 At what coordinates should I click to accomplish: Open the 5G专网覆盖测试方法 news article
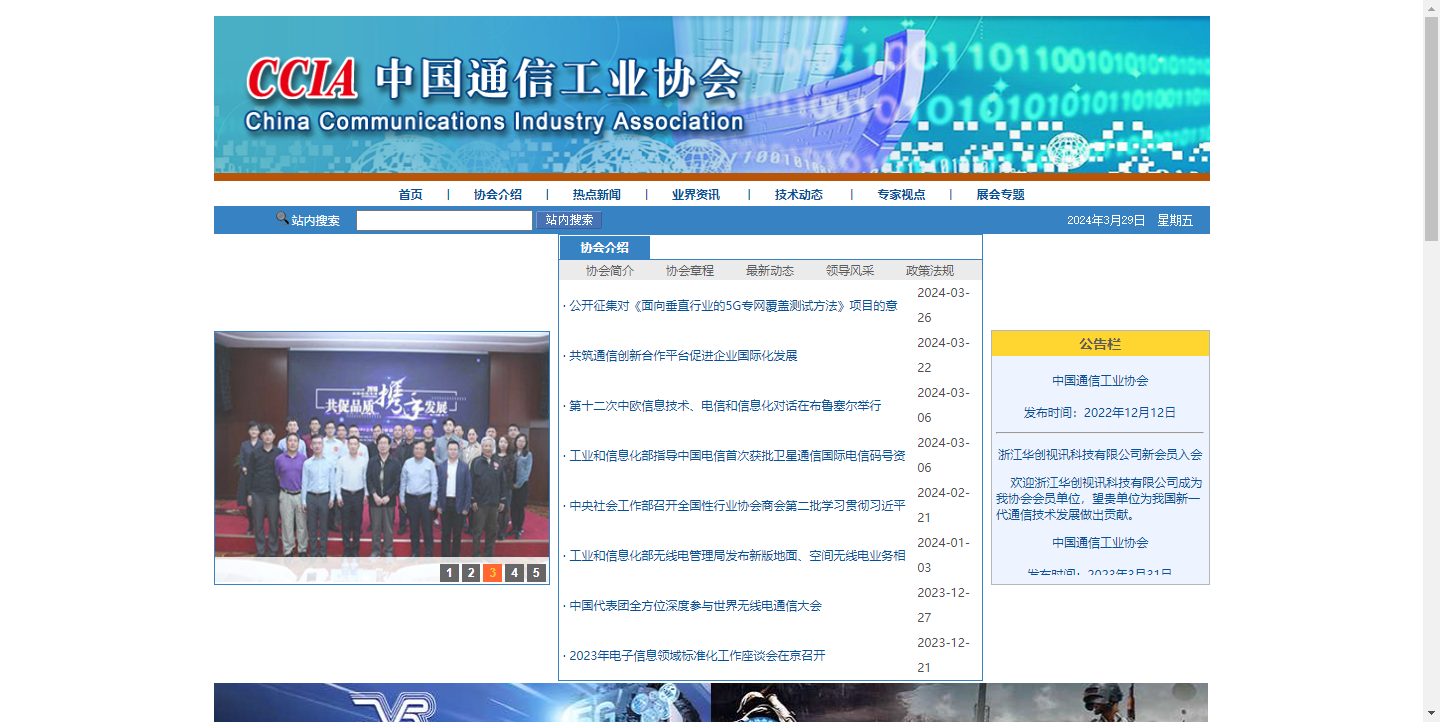[x=733, y=306]
